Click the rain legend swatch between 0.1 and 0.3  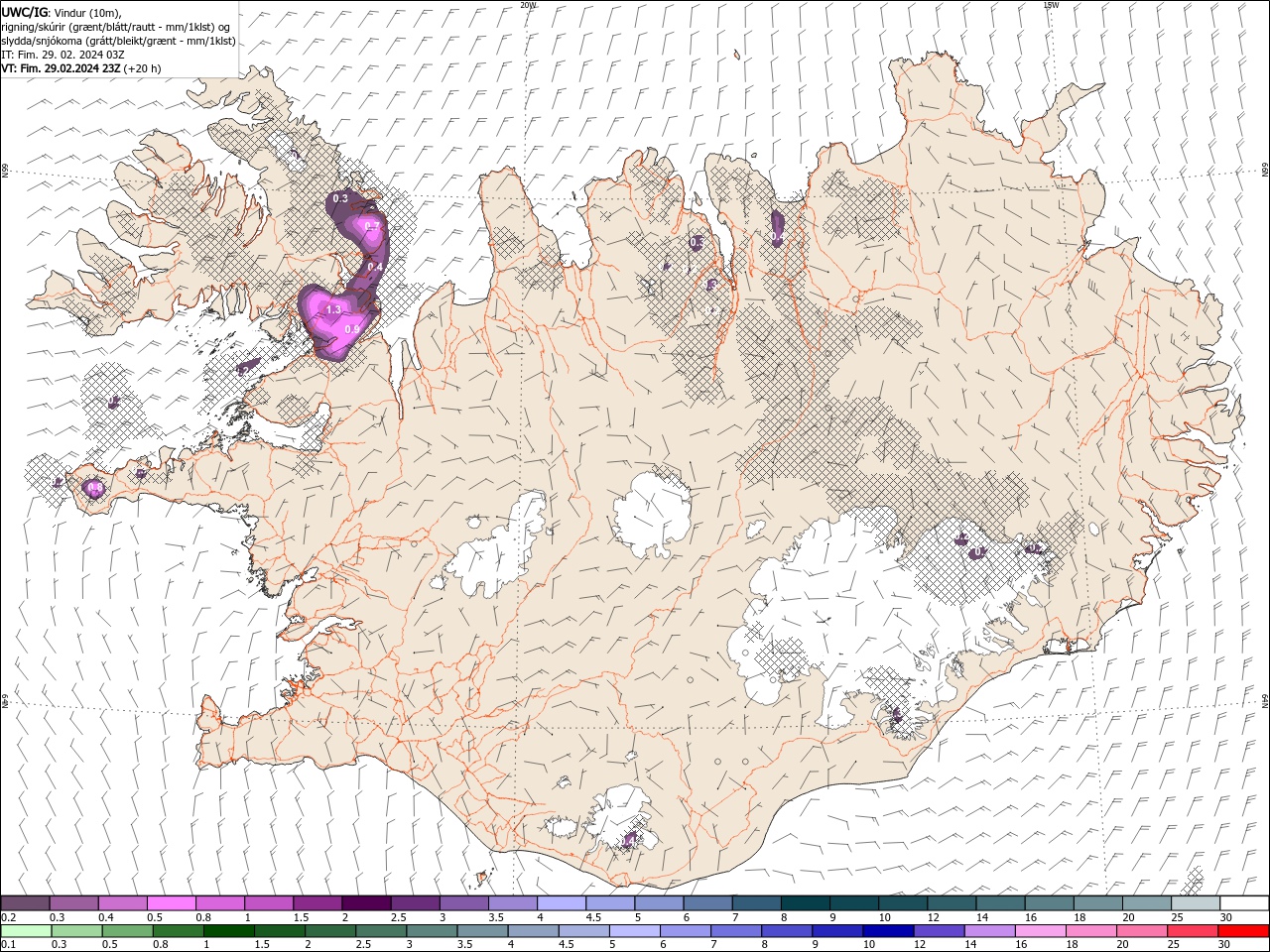(x=26, y=931)
